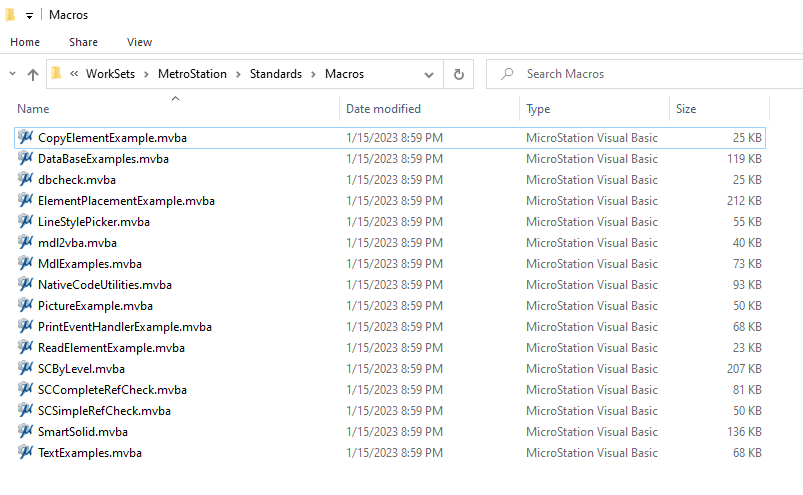Viewport: 803px width, 495px height.
Task: Expand subfolders chevron after WorkSets
Action: click(x=146, y=74)
